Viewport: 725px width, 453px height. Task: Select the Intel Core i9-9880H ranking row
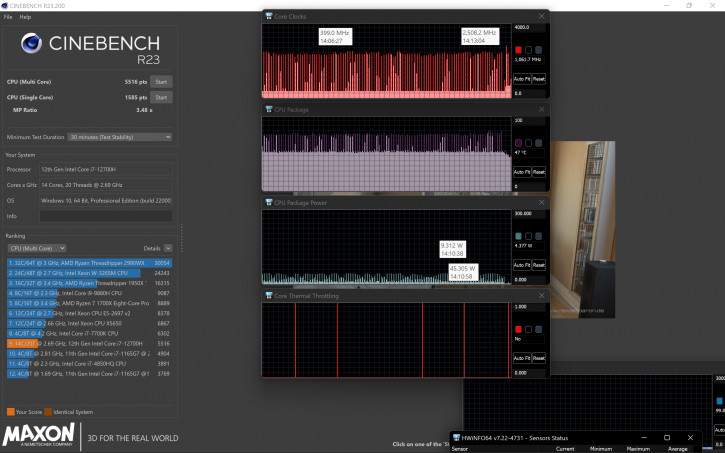[x=89, y=293]
